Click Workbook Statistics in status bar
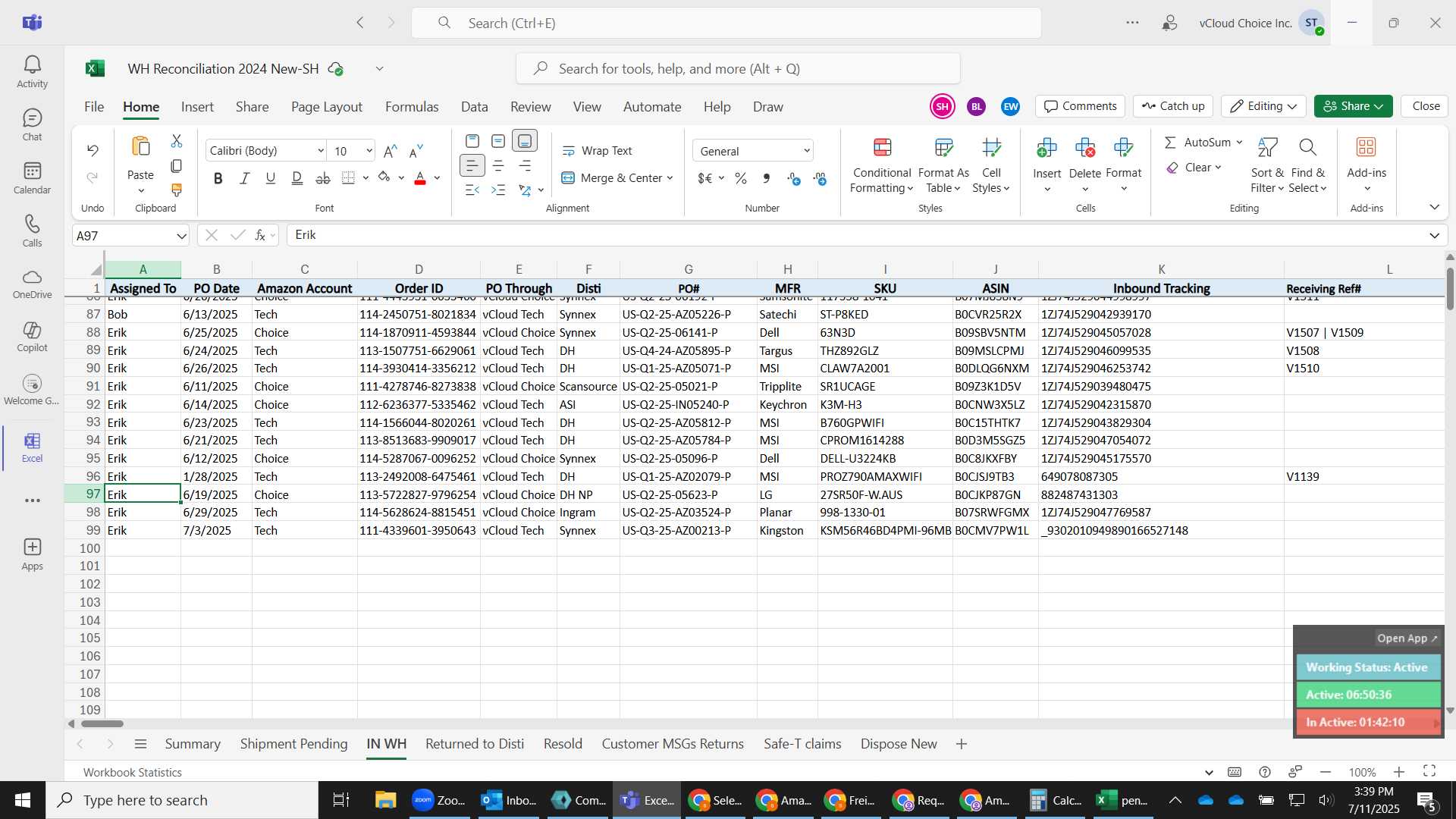 tap(133, 772)
